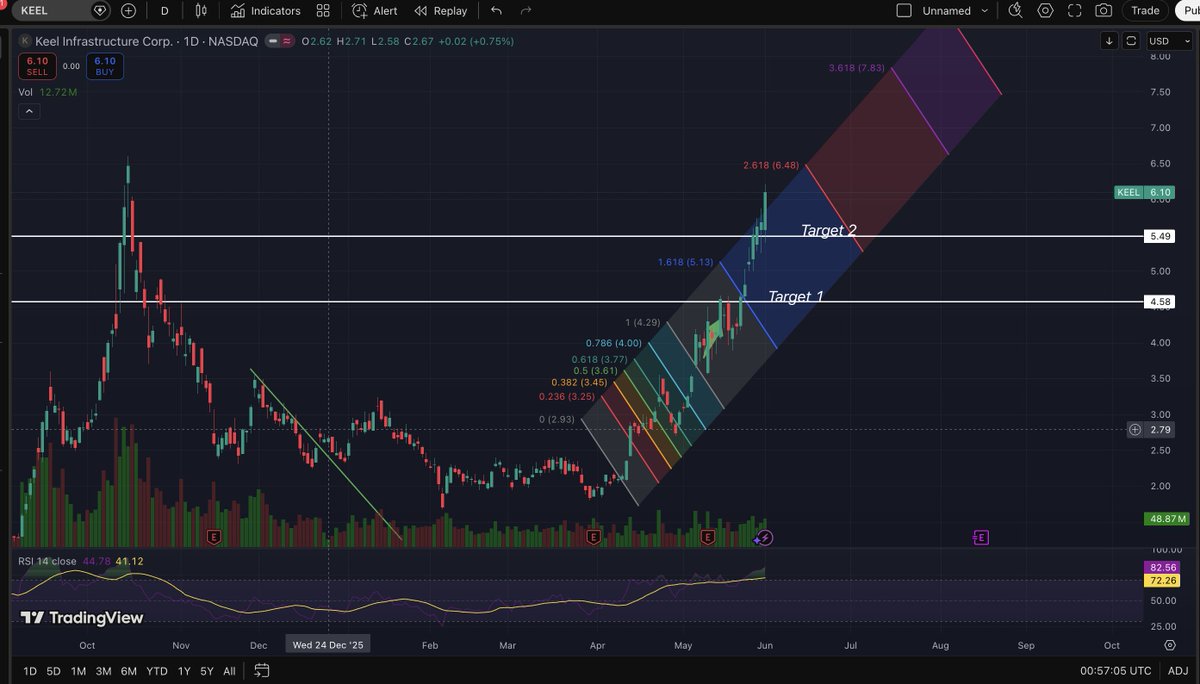Open the indicator templates grid icon
The width and height of the screenshot is (1200, 684).
click(x=323, y=11)
